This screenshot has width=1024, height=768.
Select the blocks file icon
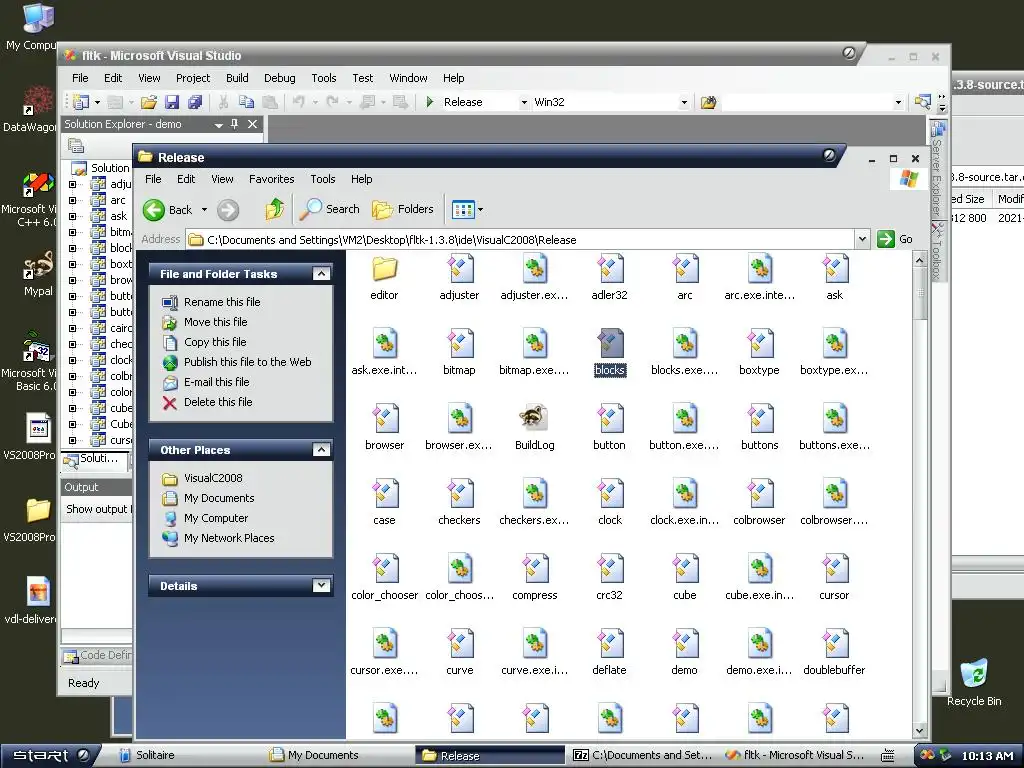point(610,344)
